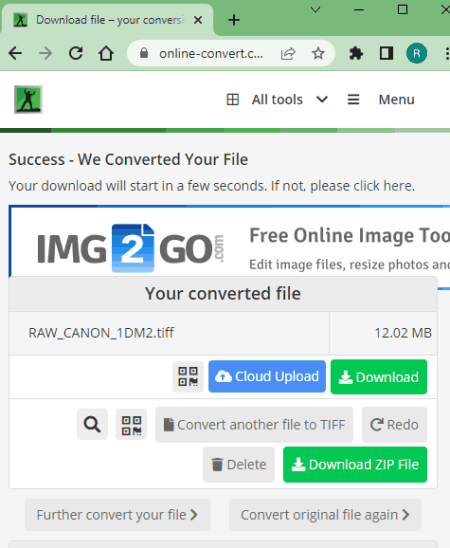Close the Download file tab

[198, 20]
